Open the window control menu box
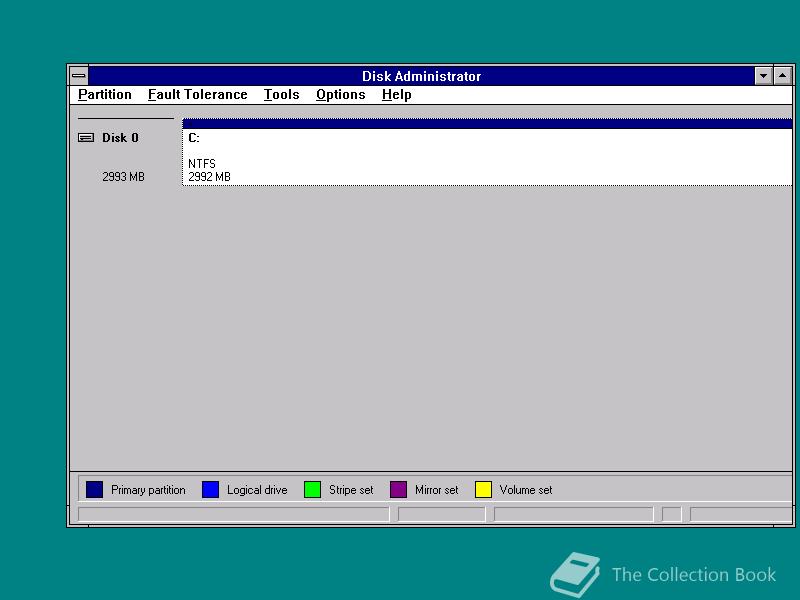 click(x=79, y=76)
